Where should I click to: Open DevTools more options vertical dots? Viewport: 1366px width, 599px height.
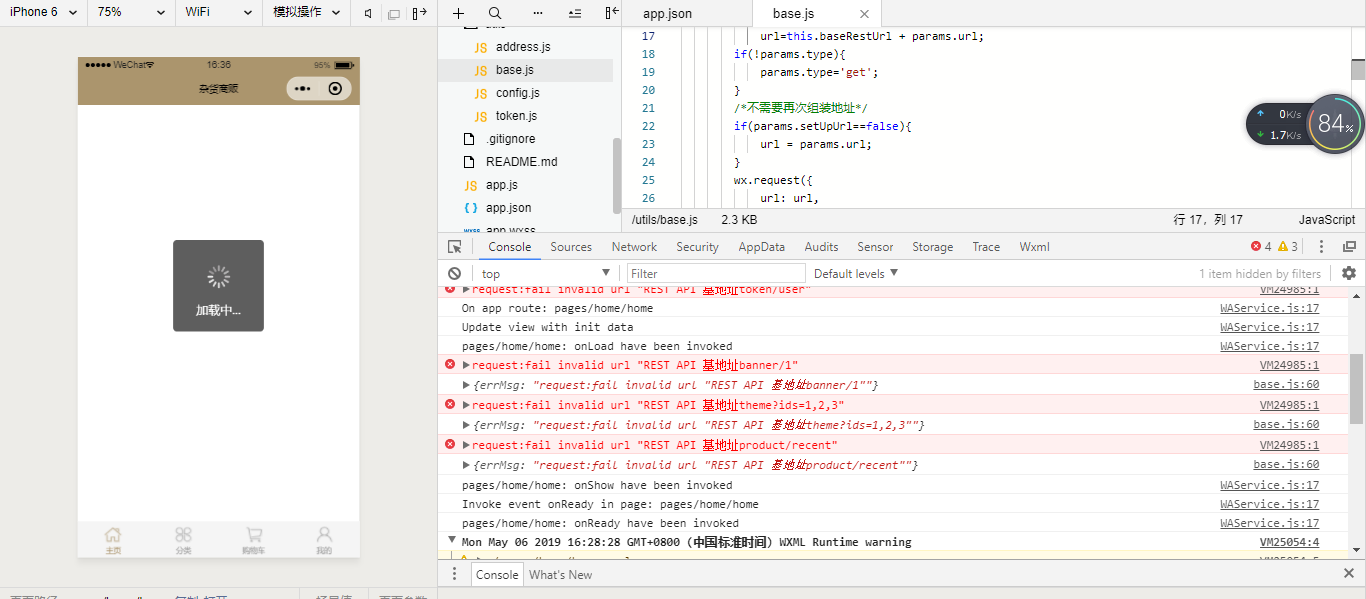click(1321, 247)
